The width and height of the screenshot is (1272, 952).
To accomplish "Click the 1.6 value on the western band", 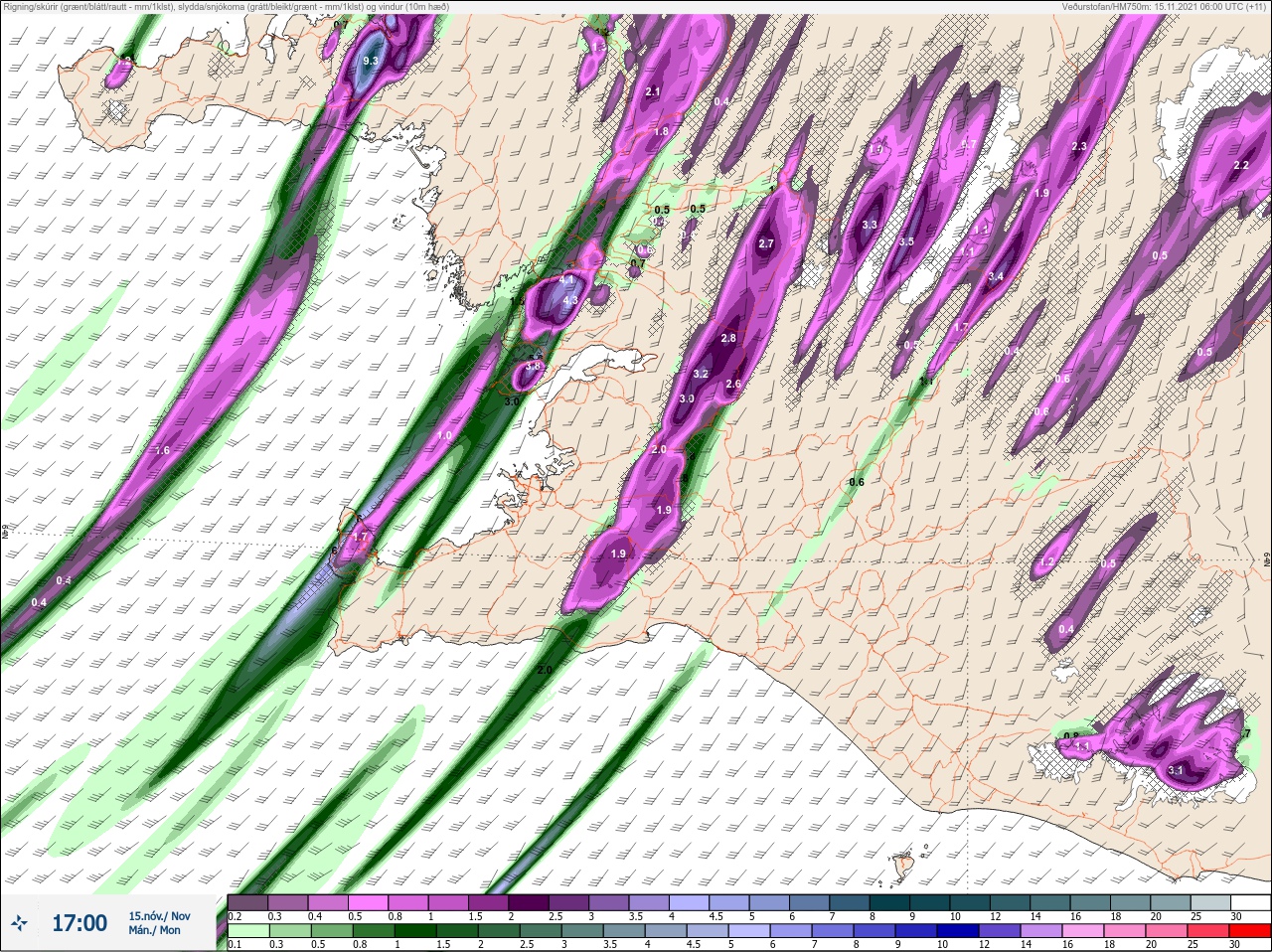I will coord(163,450).
